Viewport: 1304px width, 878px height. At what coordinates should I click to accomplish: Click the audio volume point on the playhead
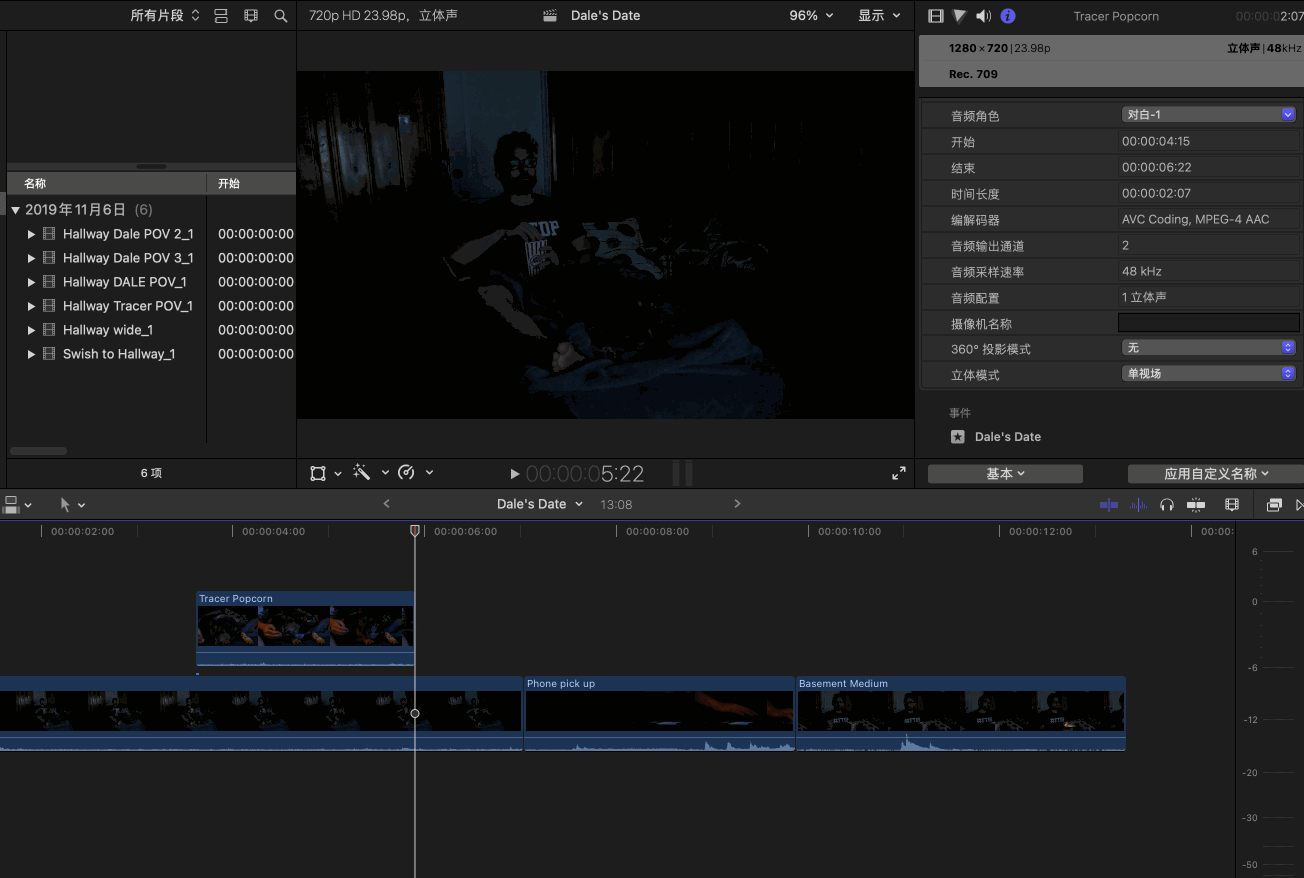pyautogui.click(x=415, y=714)
